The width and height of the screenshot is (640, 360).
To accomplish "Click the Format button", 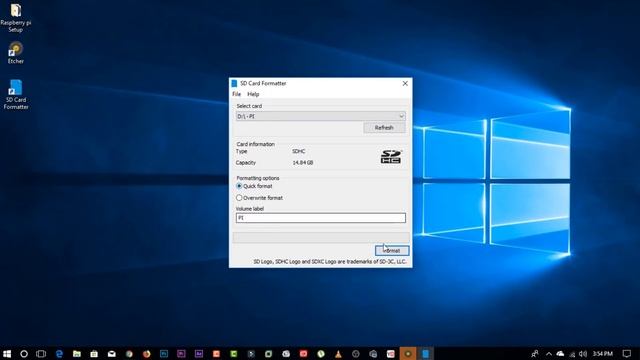I will click(x=392, y=251).
